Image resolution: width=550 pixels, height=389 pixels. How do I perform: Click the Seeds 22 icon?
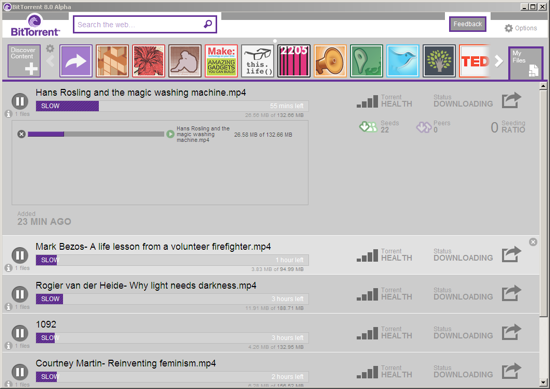pos(368,127)
